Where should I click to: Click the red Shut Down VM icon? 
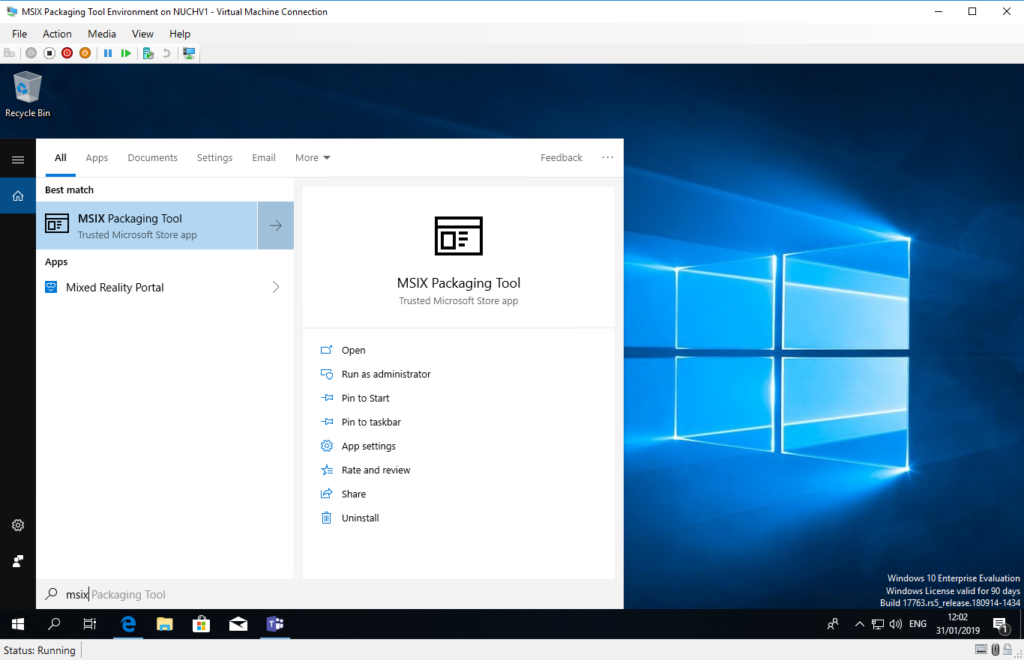pos(67,53)
